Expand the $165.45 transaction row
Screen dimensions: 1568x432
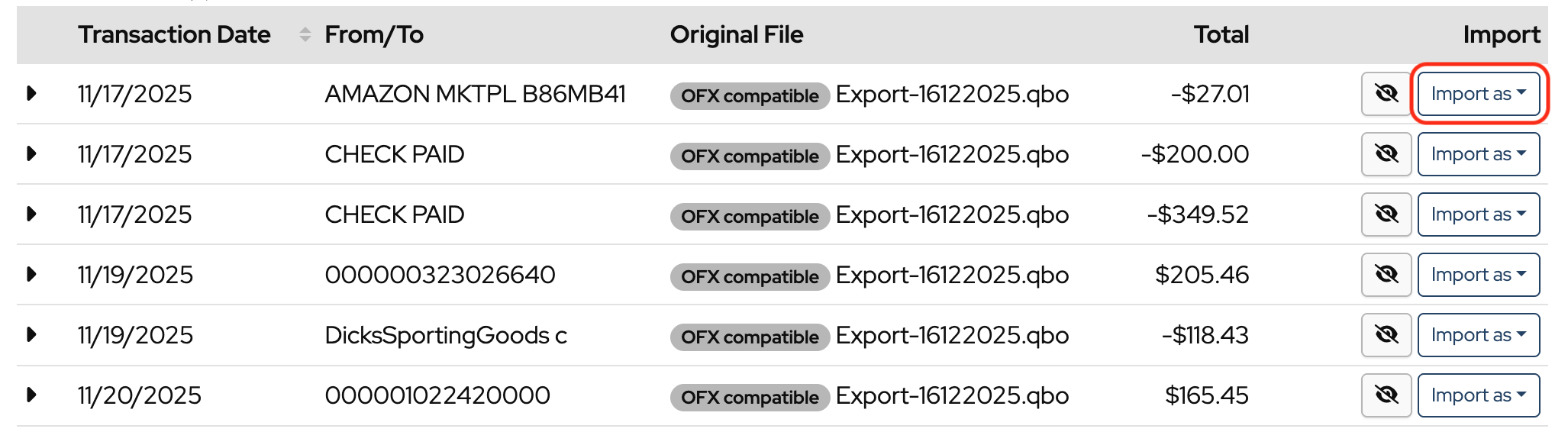coord(31,395)
